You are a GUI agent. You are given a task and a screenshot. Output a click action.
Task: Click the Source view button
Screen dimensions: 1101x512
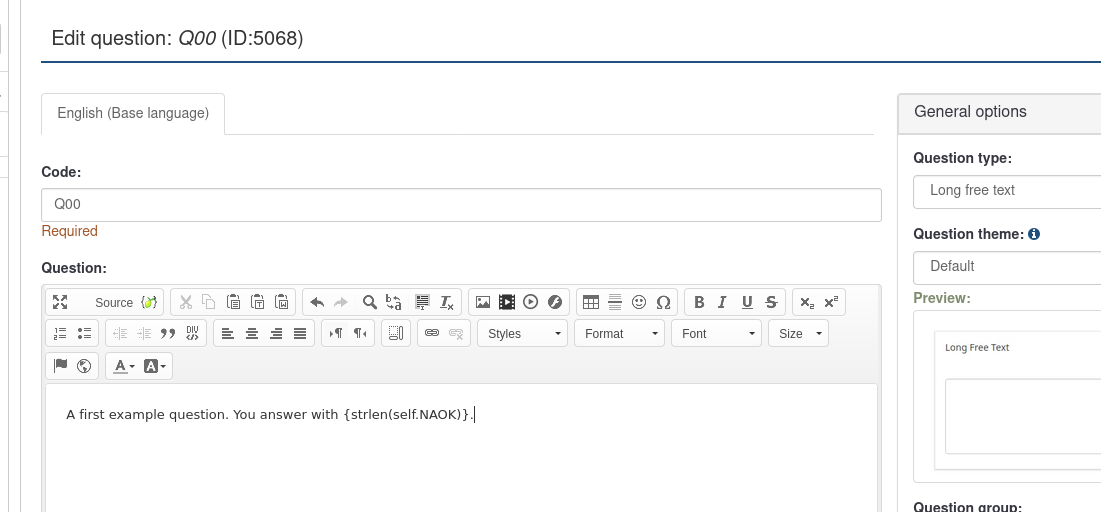114,302
